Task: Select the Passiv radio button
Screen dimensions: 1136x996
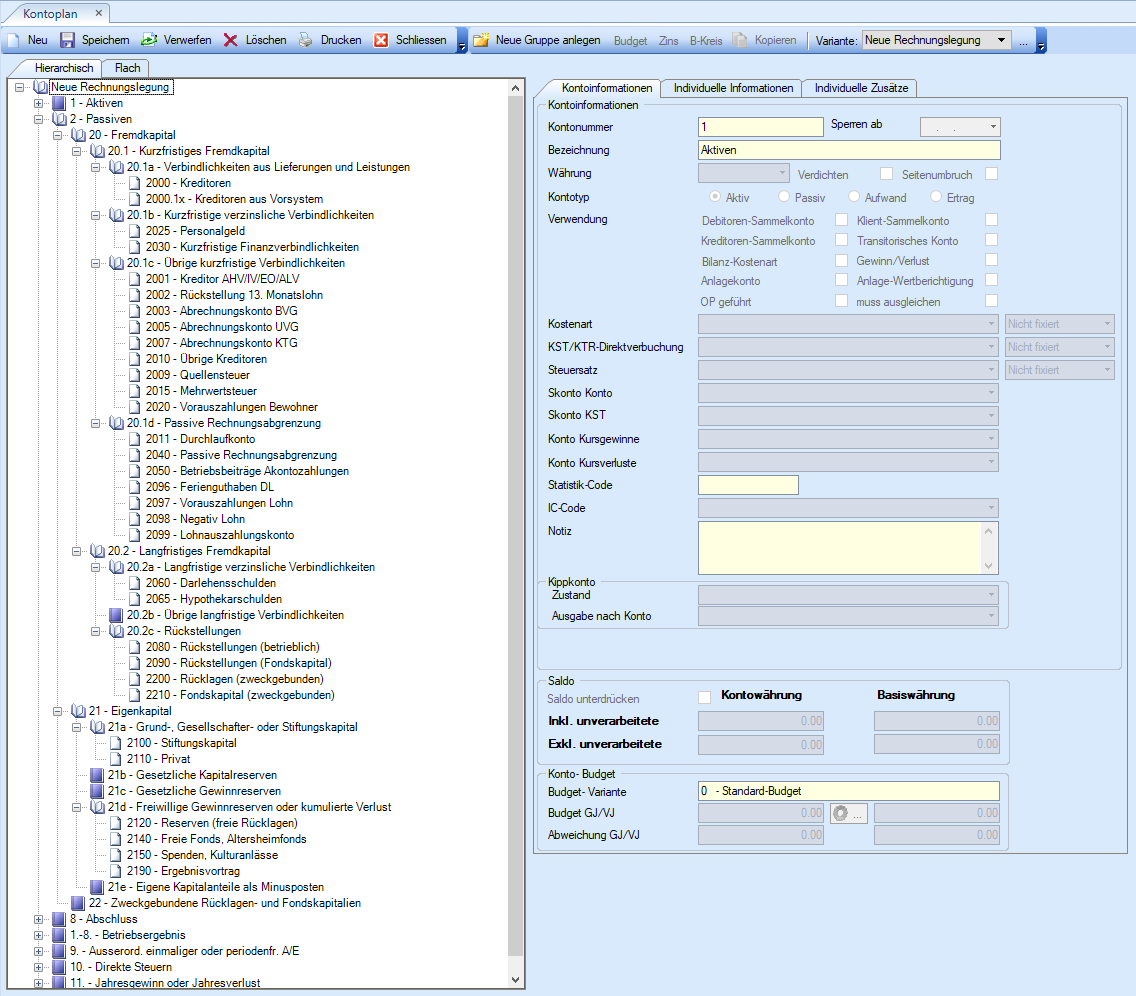Action: pos(784,196)
